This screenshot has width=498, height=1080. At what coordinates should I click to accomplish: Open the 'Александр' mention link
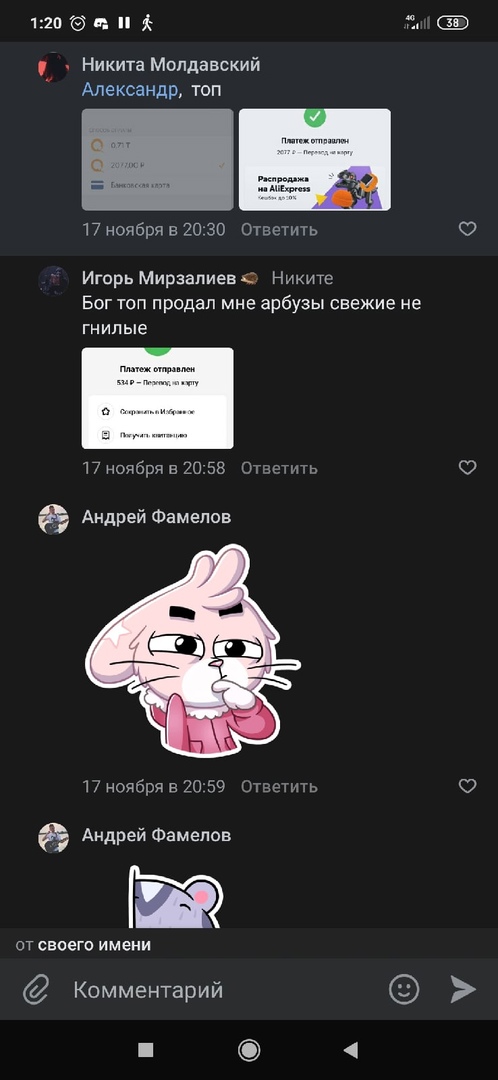[x=129, y=90]
